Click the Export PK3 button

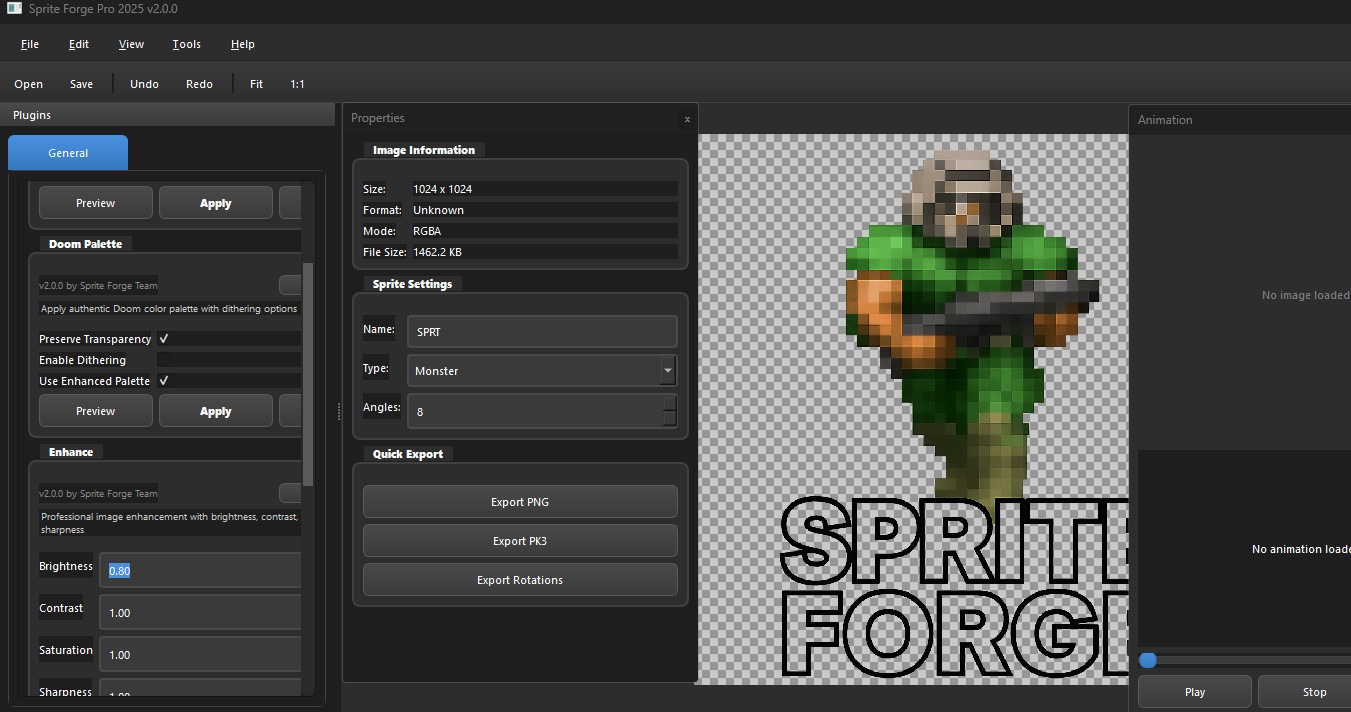[x=520, y=541]
